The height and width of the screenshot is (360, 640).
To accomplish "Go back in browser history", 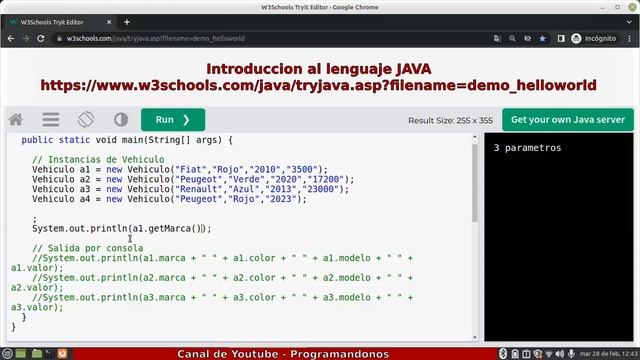I will pos(11,38).
